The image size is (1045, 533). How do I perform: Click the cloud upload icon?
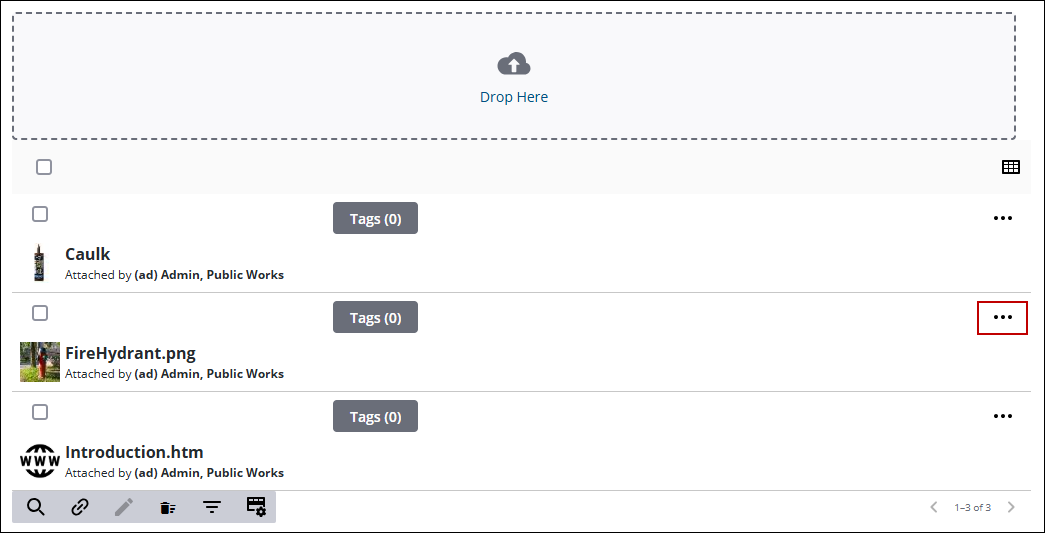click(x=514, y=65)
